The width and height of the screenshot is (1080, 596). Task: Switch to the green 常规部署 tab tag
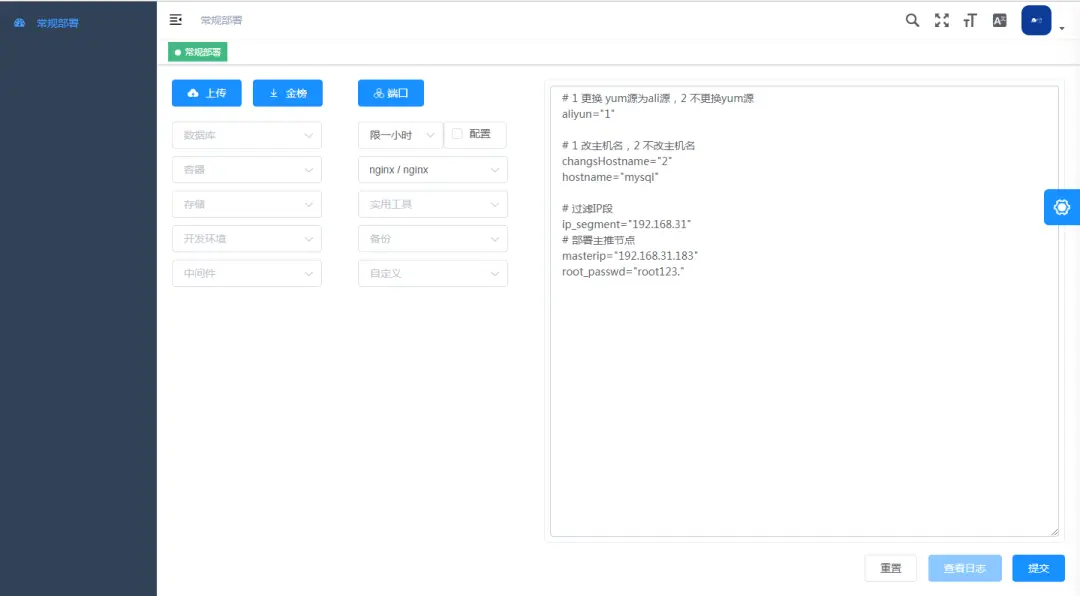point(198,52)
